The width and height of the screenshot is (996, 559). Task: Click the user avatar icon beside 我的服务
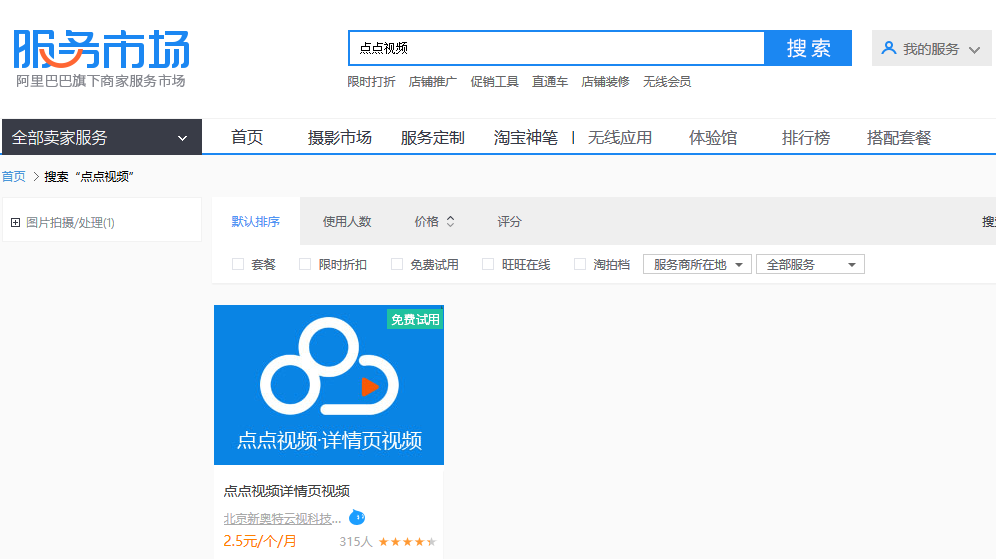(889, 48)
